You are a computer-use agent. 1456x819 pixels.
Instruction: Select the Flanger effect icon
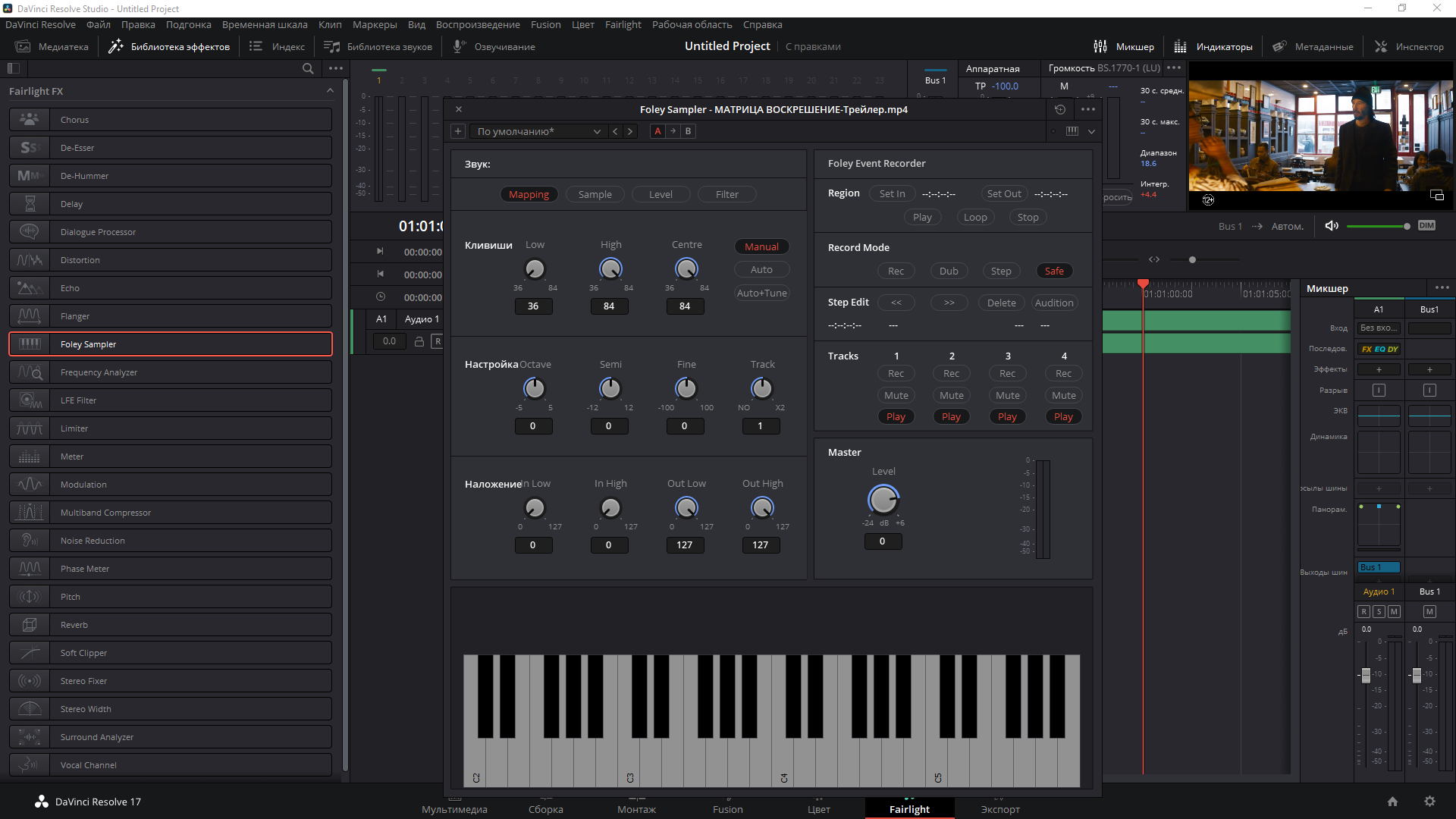tap(30, 316)
